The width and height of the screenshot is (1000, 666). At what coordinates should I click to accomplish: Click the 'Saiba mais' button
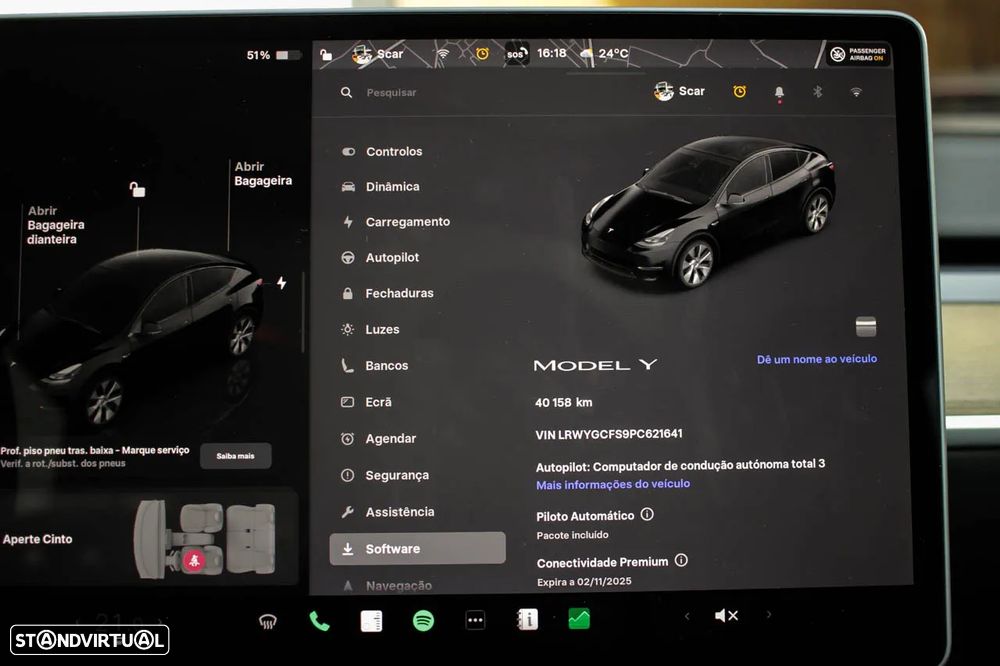(235, 456)
